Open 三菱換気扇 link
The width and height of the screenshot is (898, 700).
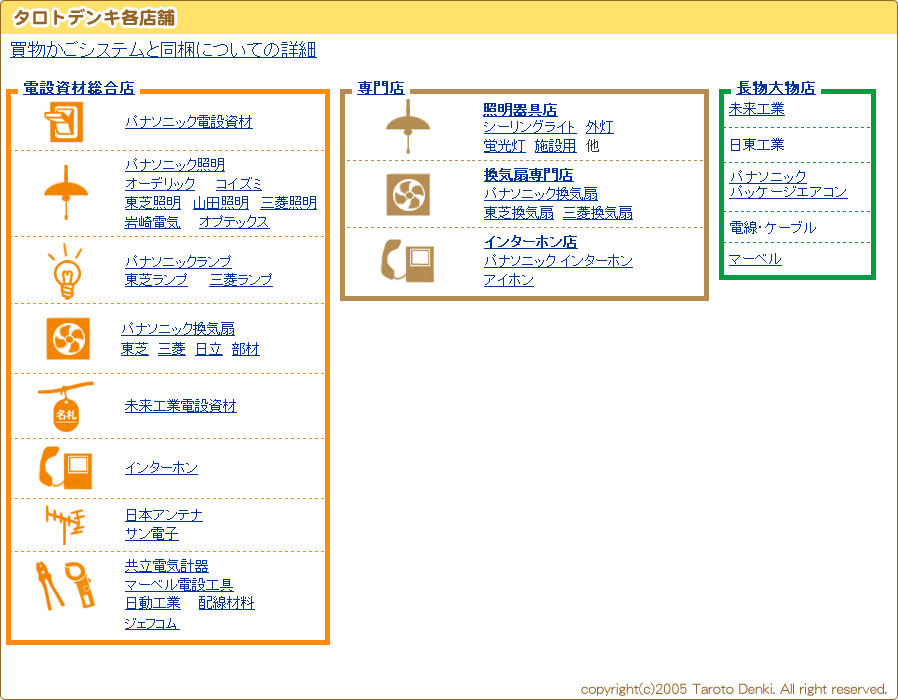(x=598, y=213)
